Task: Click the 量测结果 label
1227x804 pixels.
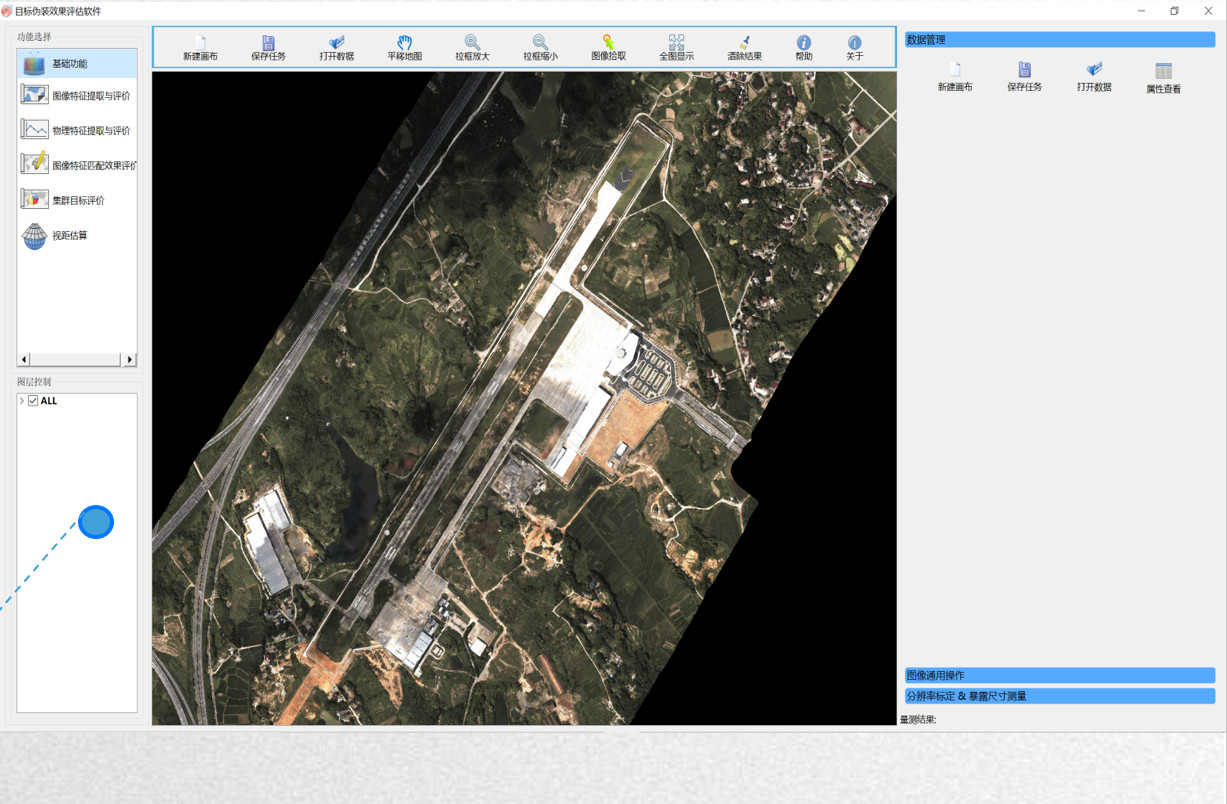Action: (918, 720)
